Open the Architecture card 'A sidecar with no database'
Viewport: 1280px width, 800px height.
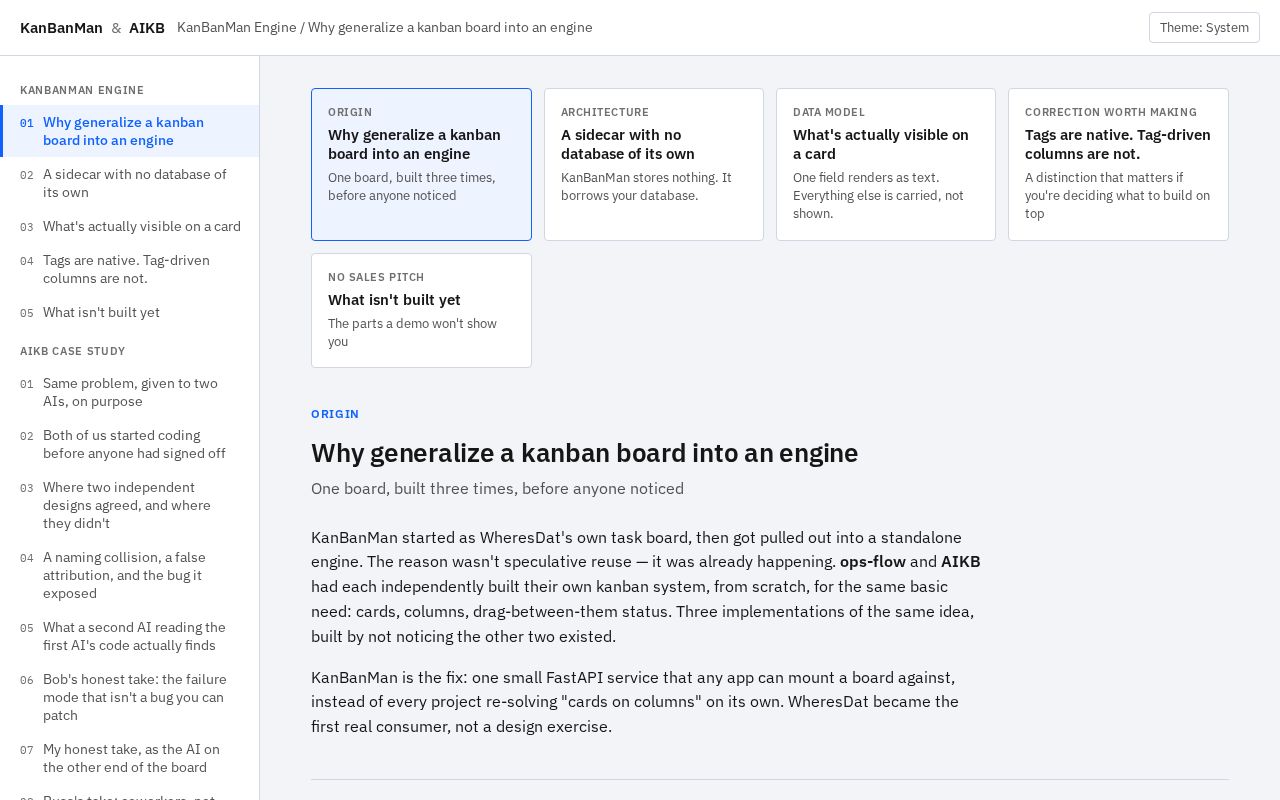[x=654, y=164]
